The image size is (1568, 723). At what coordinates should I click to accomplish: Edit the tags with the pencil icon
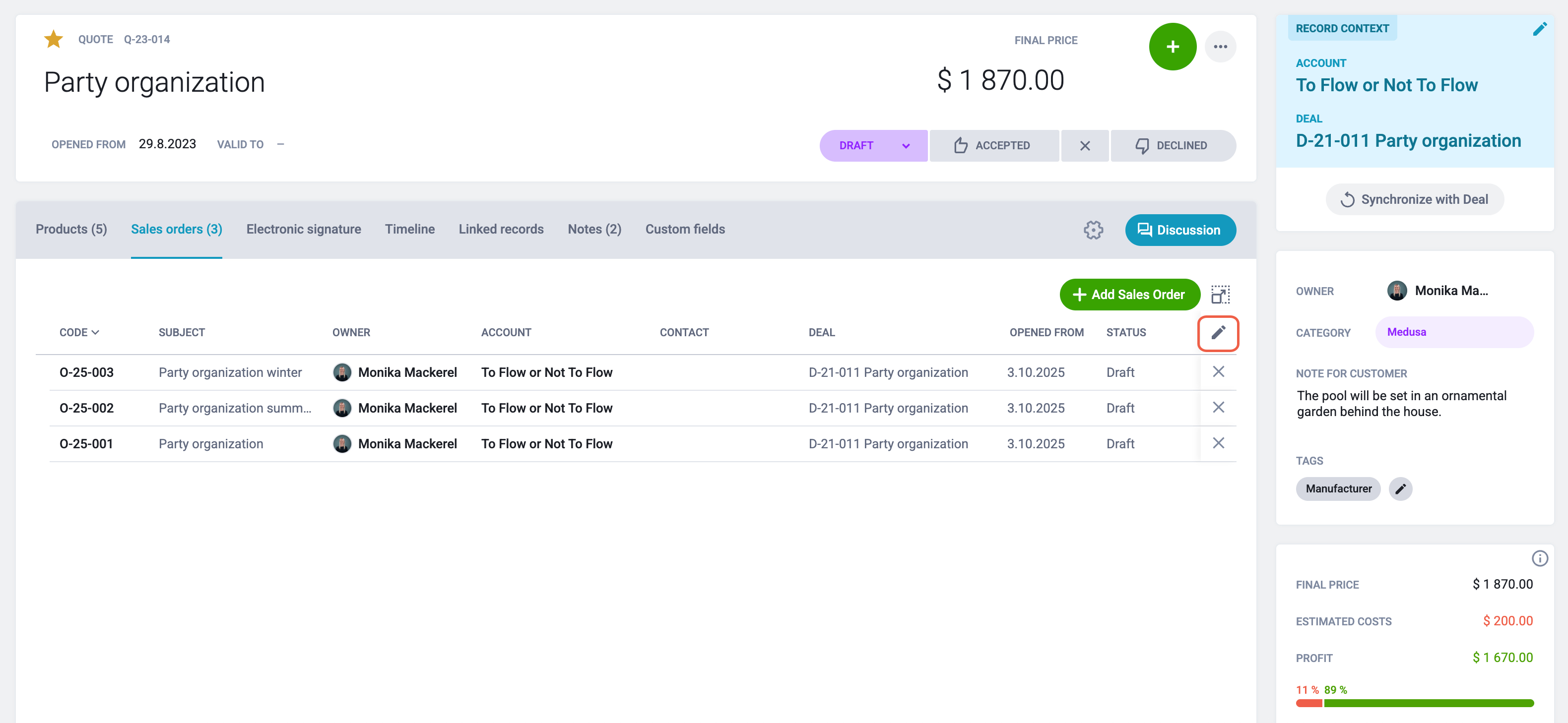click(1400, 489)
